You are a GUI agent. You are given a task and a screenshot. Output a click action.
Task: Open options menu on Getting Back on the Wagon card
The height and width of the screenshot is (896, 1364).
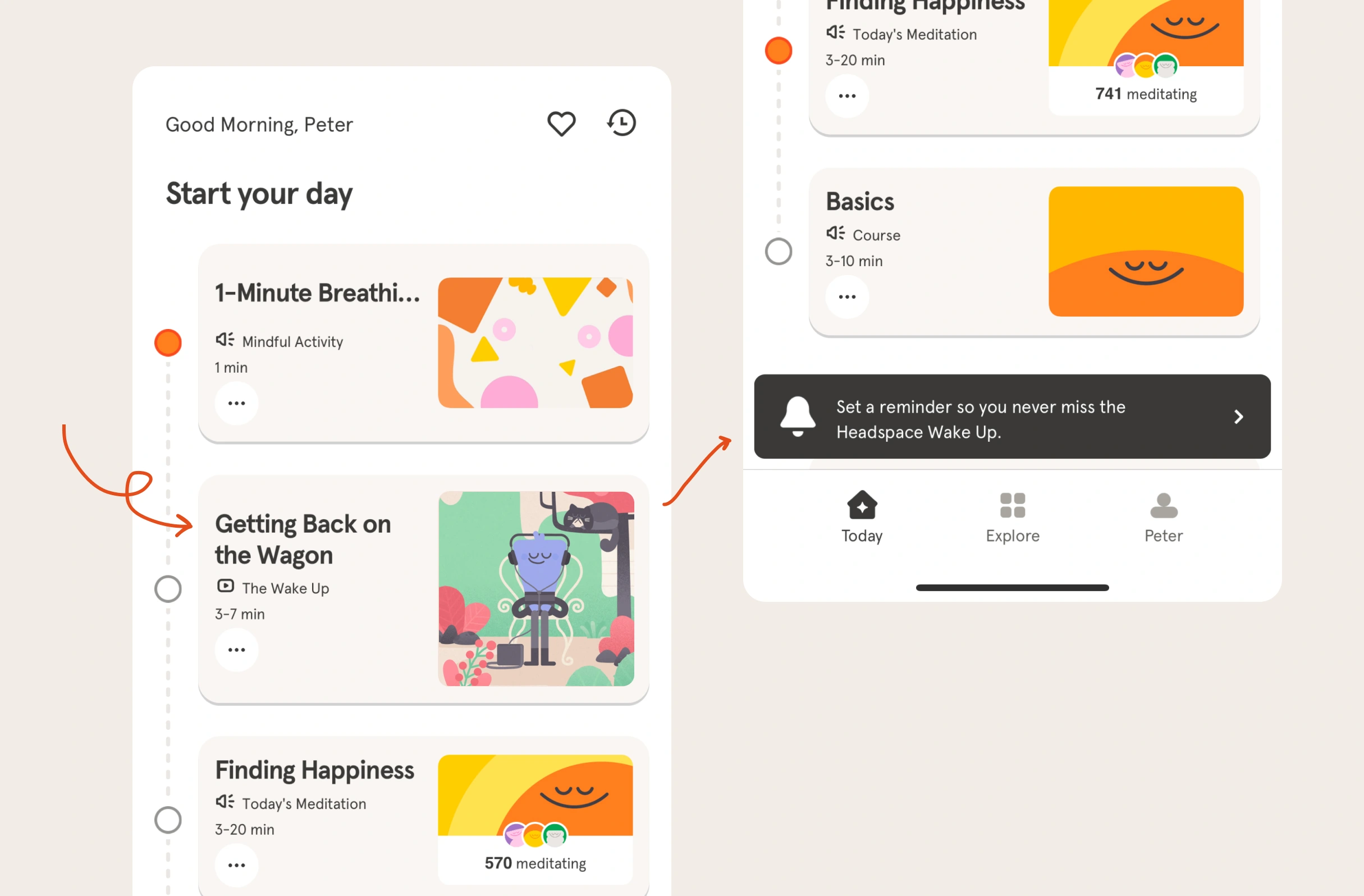pos(237,650)
